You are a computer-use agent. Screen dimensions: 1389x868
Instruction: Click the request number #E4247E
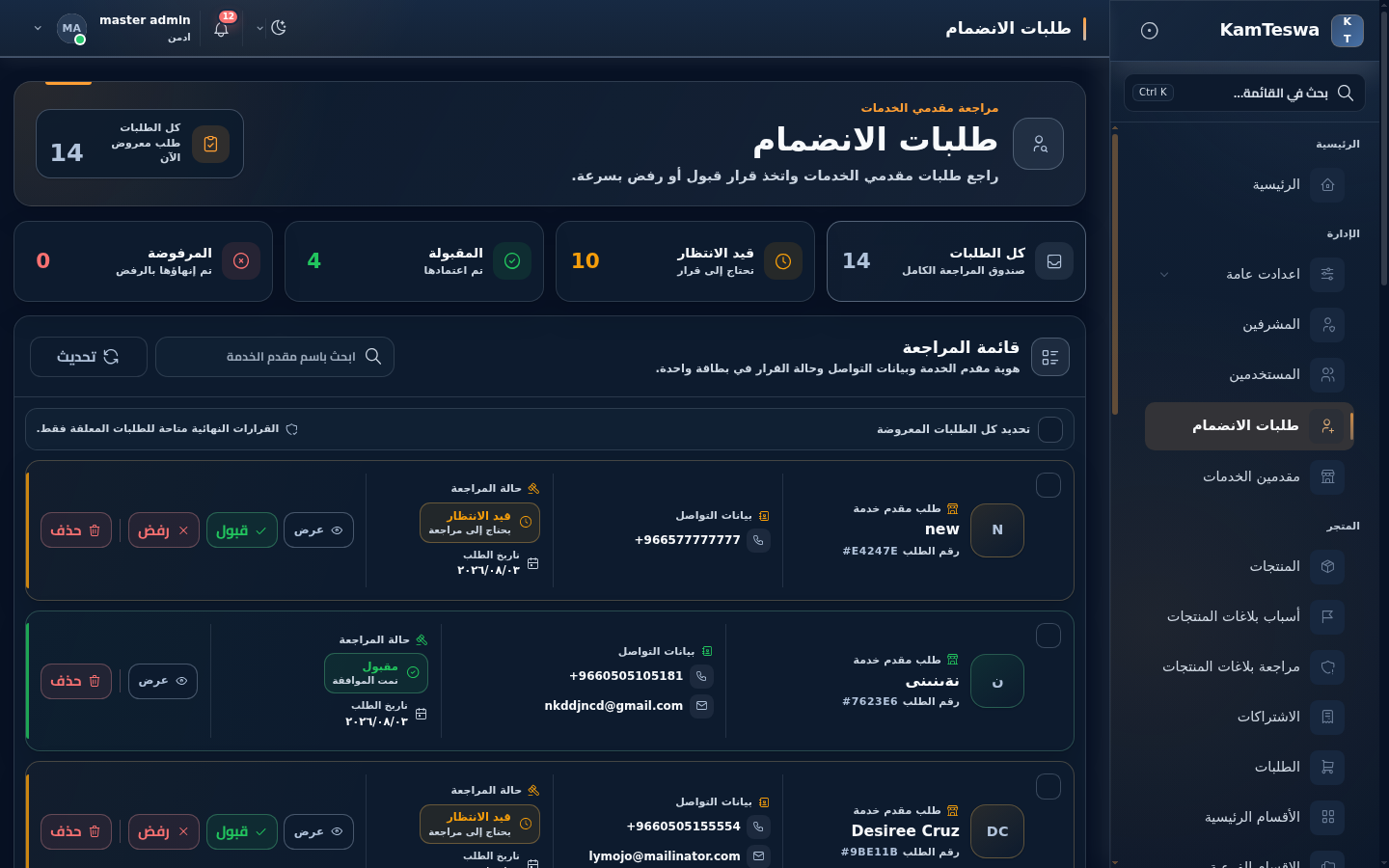tap(870, 552)
